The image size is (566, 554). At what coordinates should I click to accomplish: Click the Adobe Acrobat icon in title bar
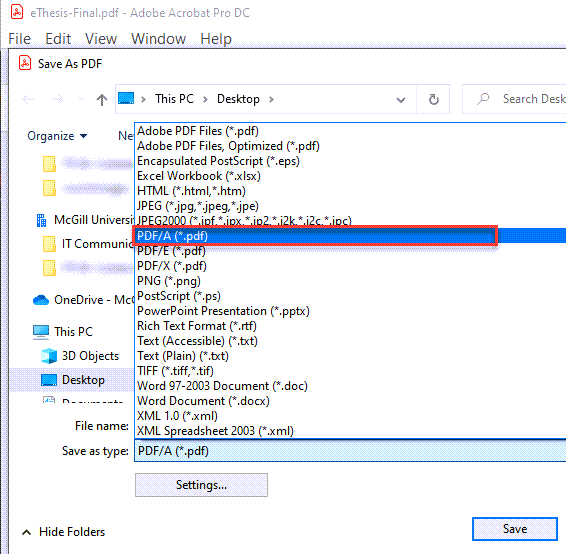(x=17, y=12)
